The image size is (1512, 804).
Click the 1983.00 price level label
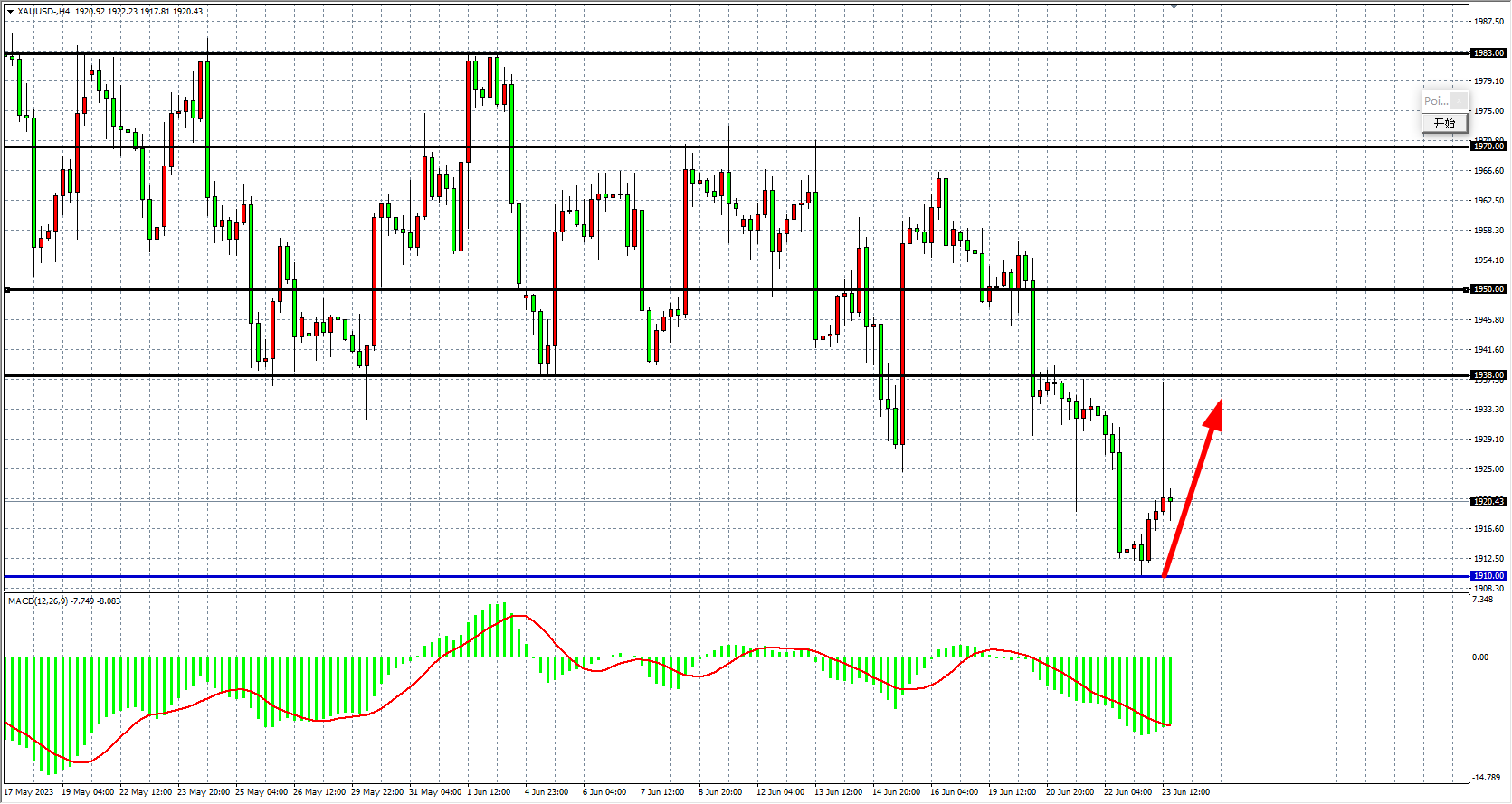(1488, 53)
